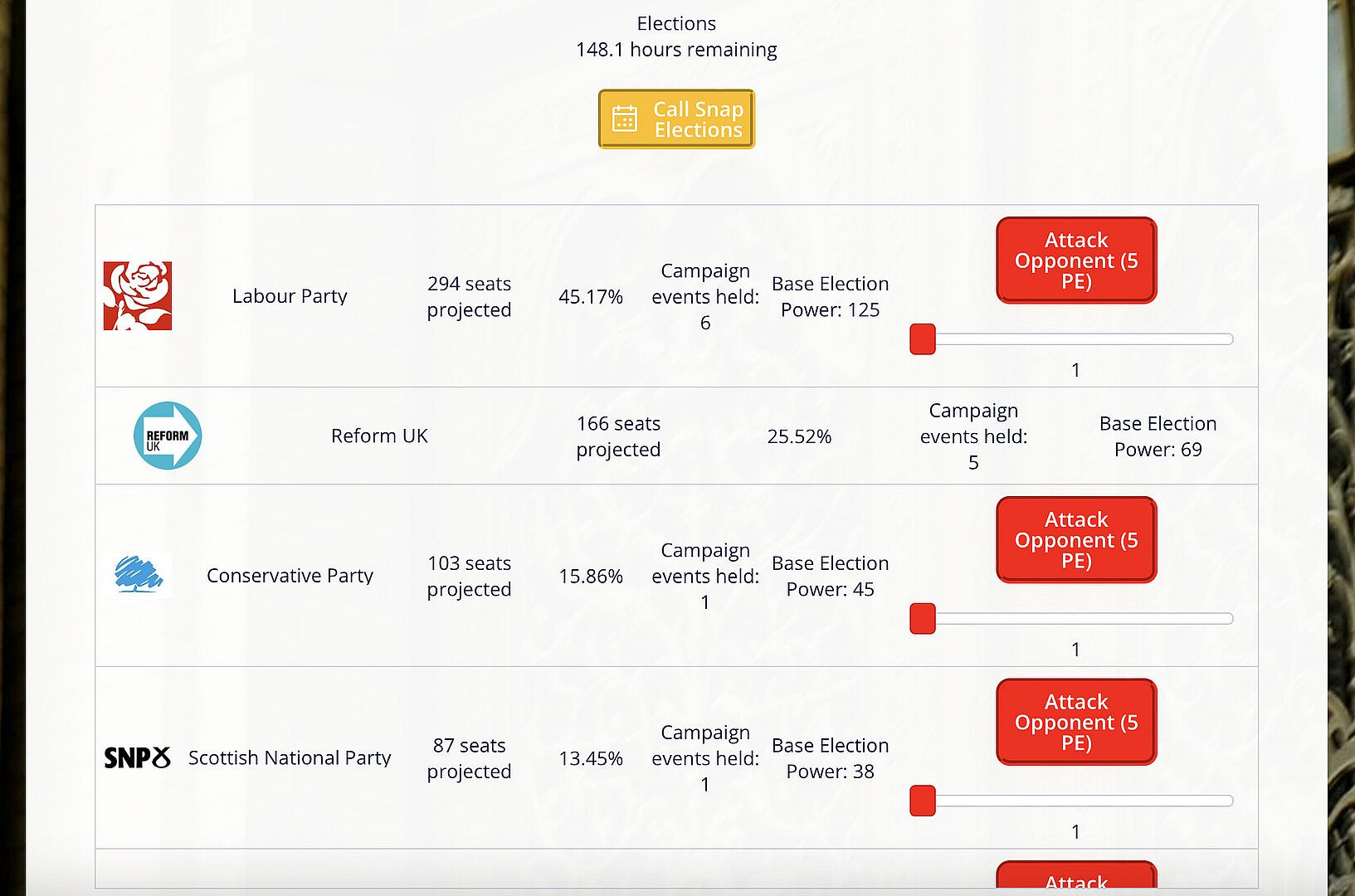Click the SNP logo icon
Screen dimensions: 1355x896
coord(138,757)
